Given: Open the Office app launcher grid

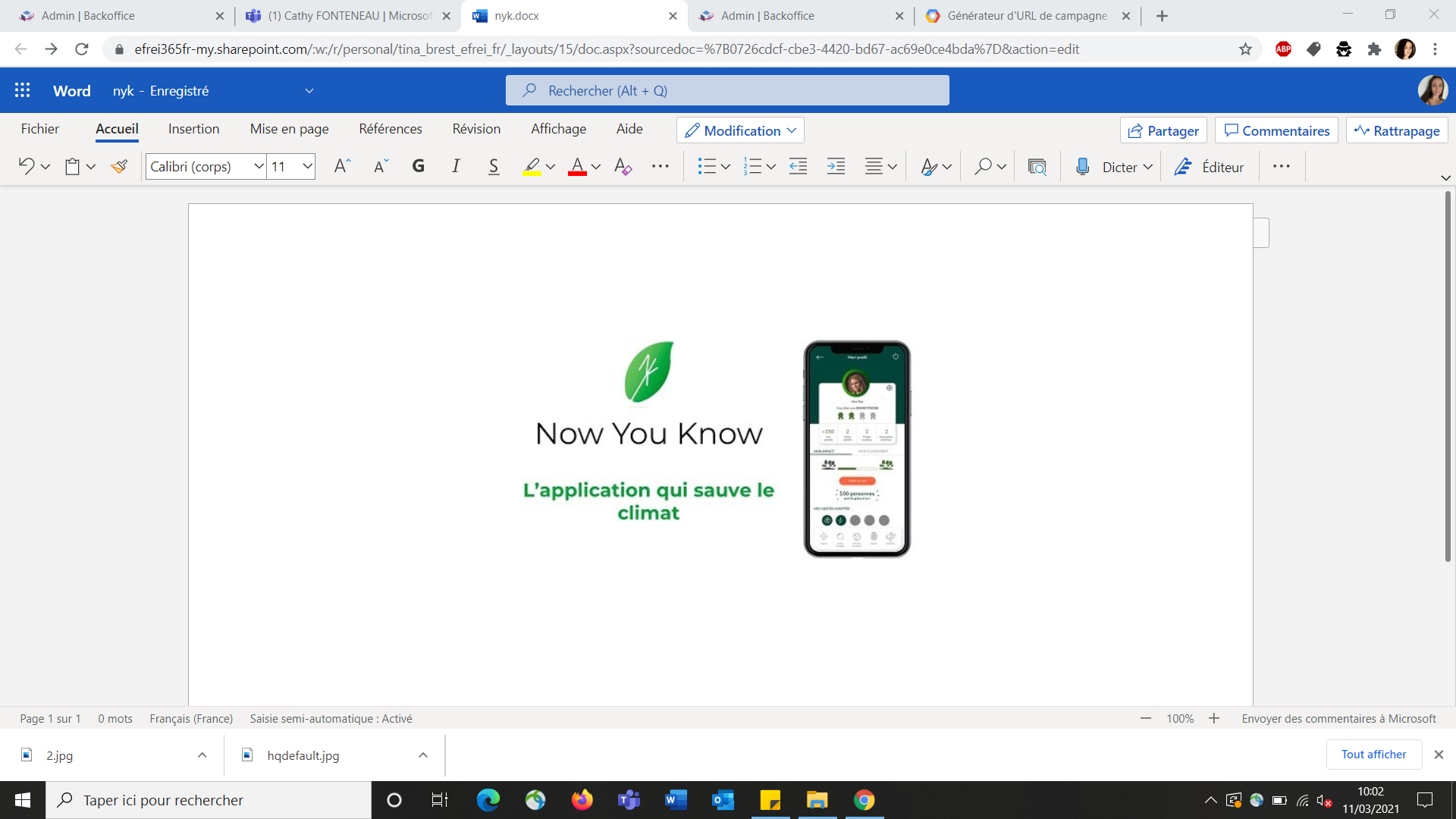Looking at the screenshot, I should click(23, 90).
